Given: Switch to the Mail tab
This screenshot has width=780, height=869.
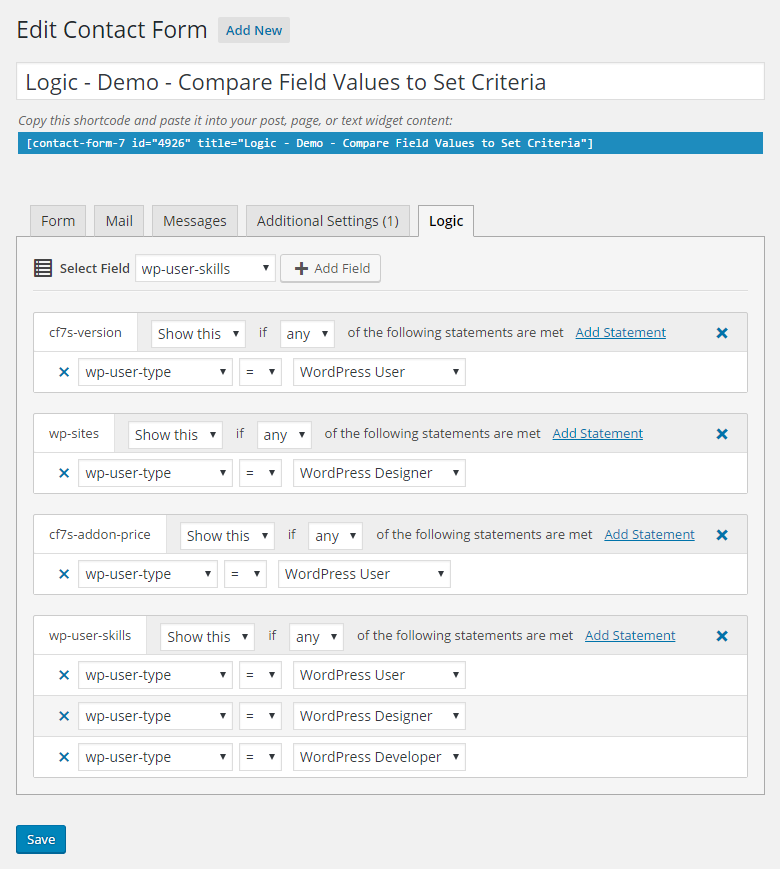Looking at the screenshot, I should (x=119, y=221).
